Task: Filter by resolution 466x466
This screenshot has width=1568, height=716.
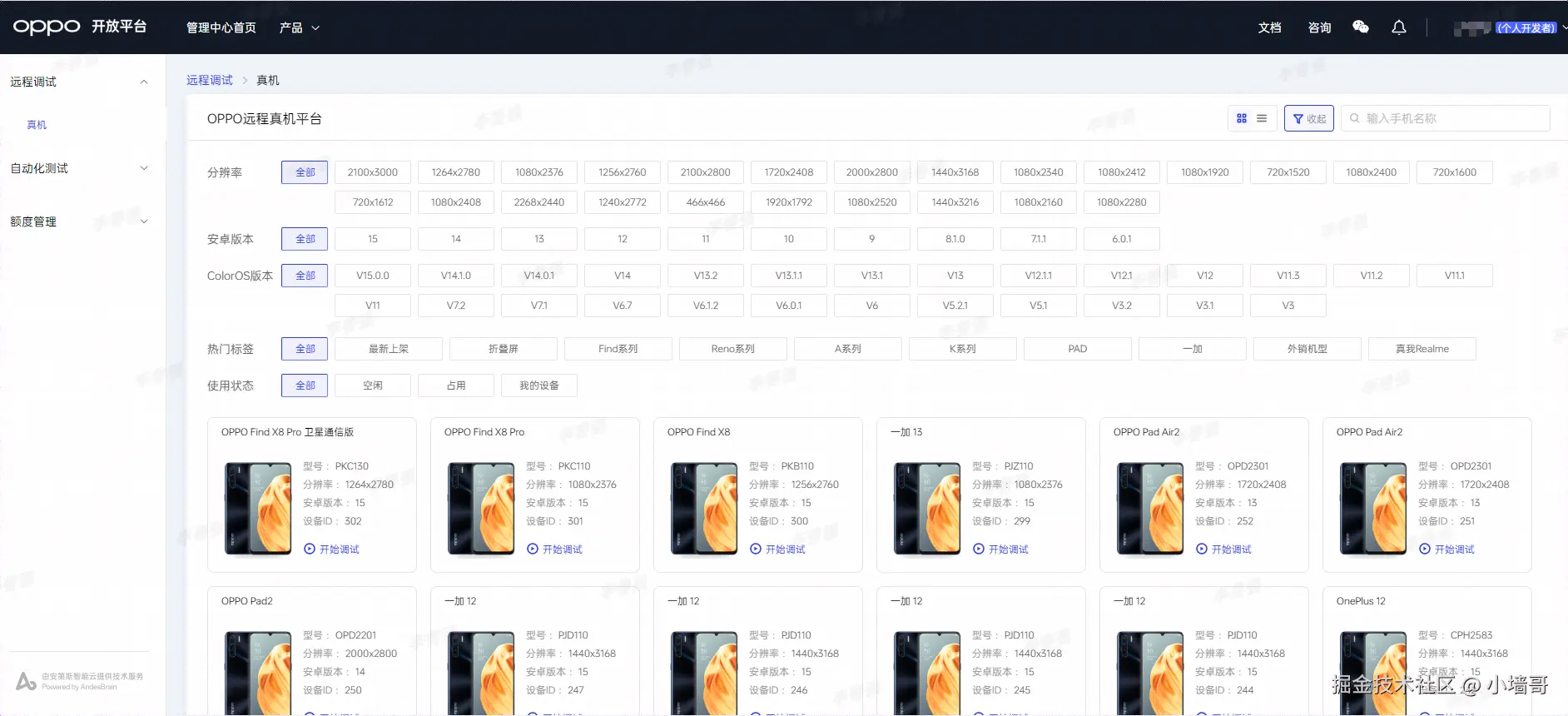Action: 706,202
